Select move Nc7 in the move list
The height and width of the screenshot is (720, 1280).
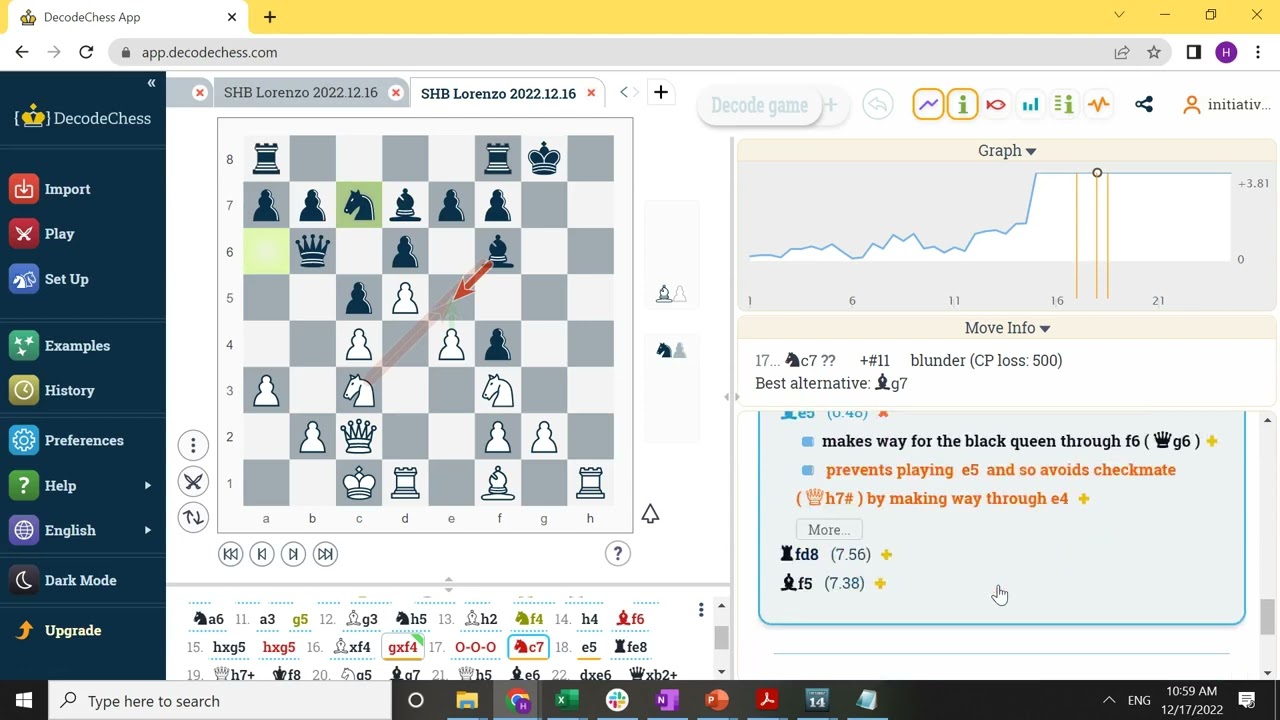528,647
